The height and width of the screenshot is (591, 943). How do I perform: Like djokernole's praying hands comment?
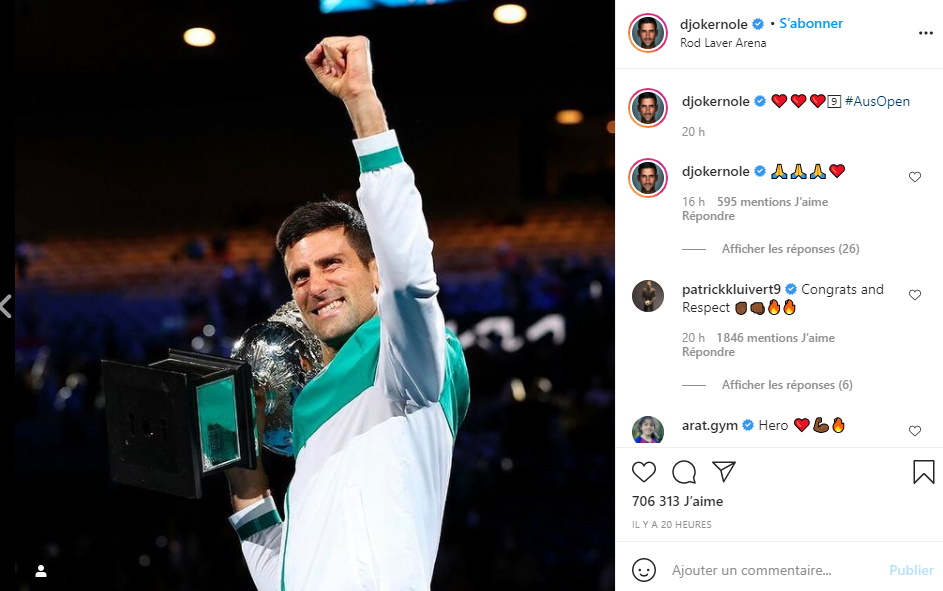click(x=915, y=177)
